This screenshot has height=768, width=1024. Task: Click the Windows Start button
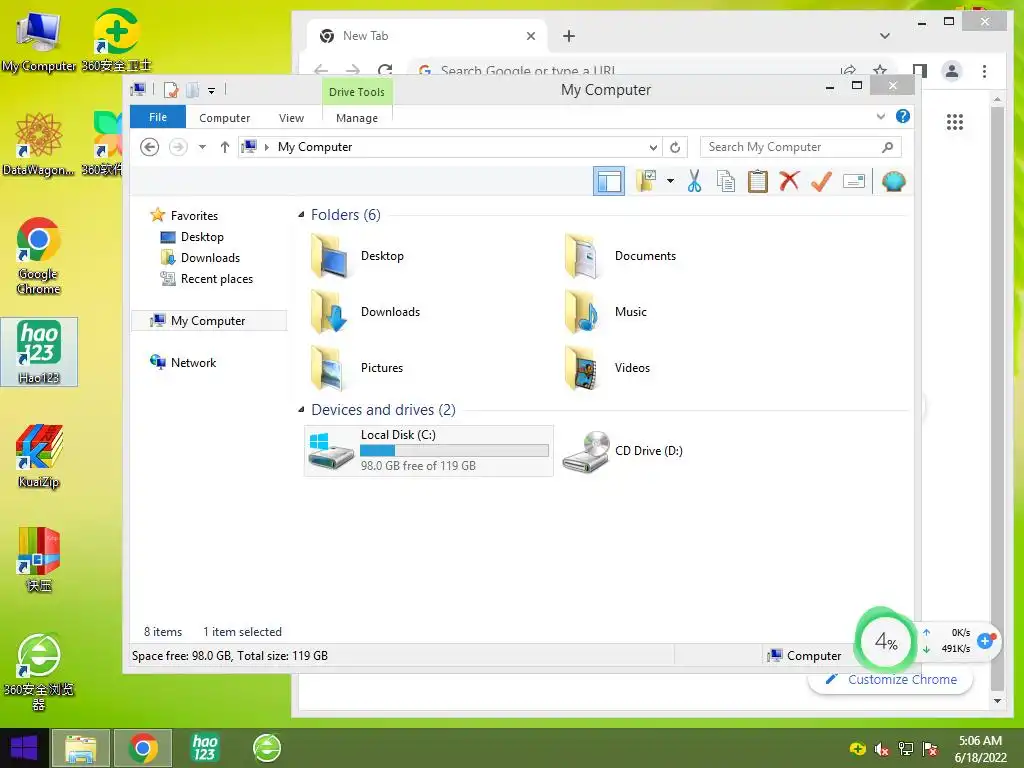pyautogui.click(x=24, y=748)
